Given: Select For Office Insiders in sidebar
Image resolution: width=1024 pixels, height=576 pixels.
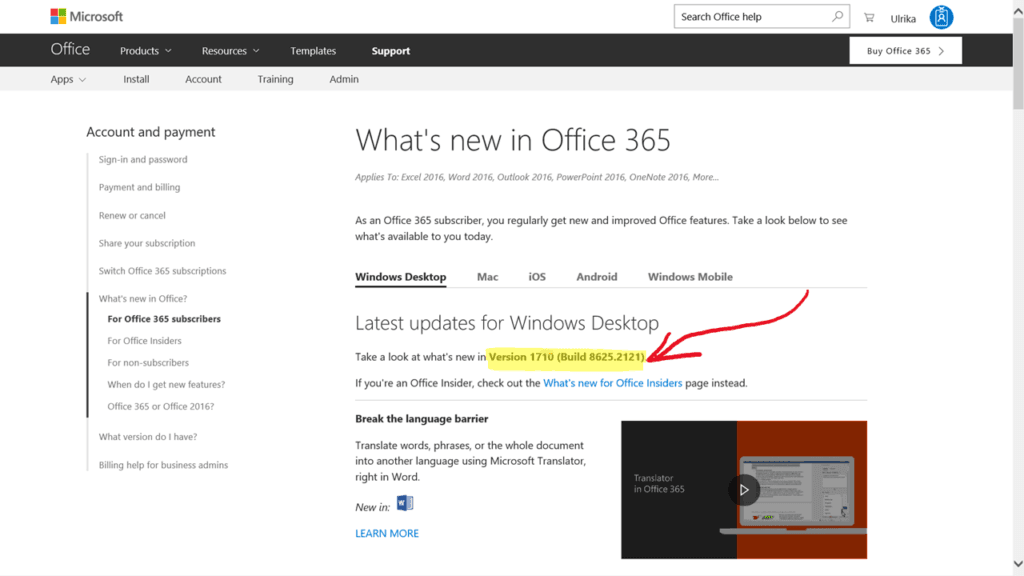Looking at the screenshot, I should tap(145, 341).
